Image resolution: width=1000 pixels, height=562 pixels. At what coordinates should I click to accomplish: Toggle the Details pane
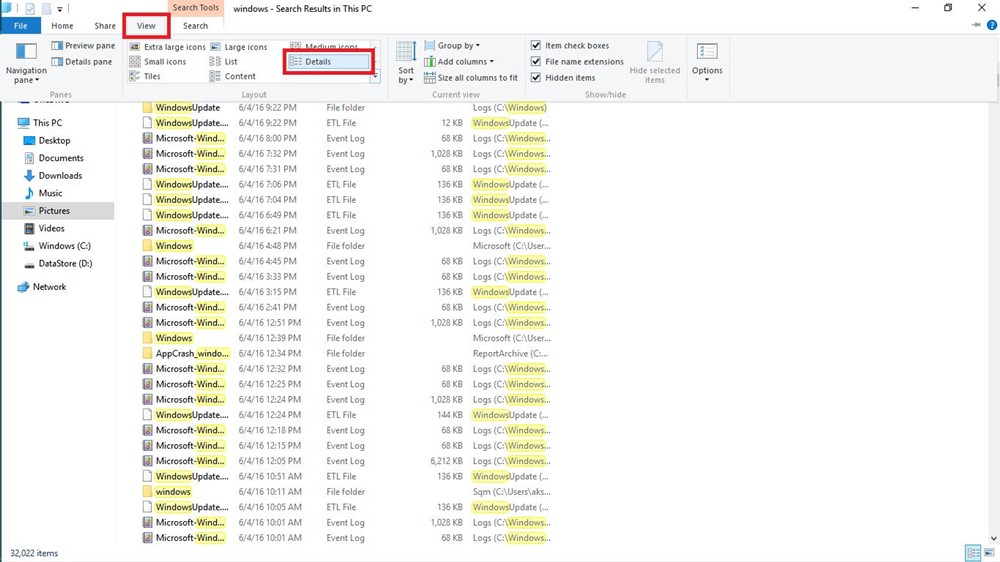[x=82, y=62]
